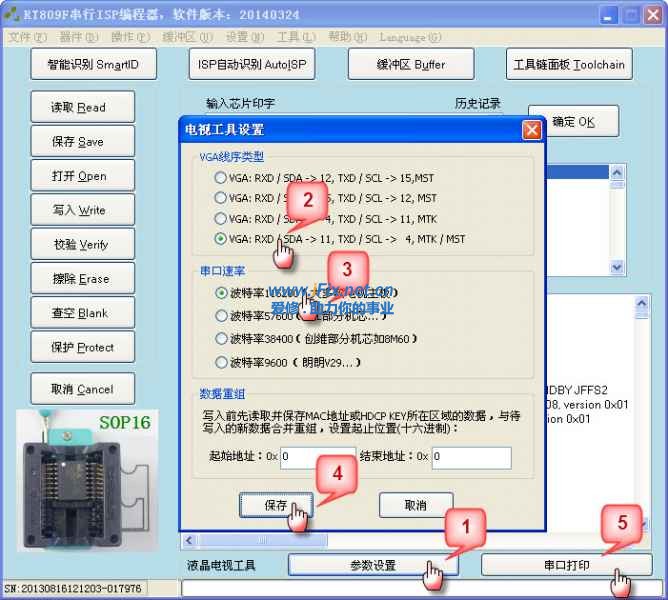Open 参数设置 parameter settings
668x600 pixels.
pos(373,565)
